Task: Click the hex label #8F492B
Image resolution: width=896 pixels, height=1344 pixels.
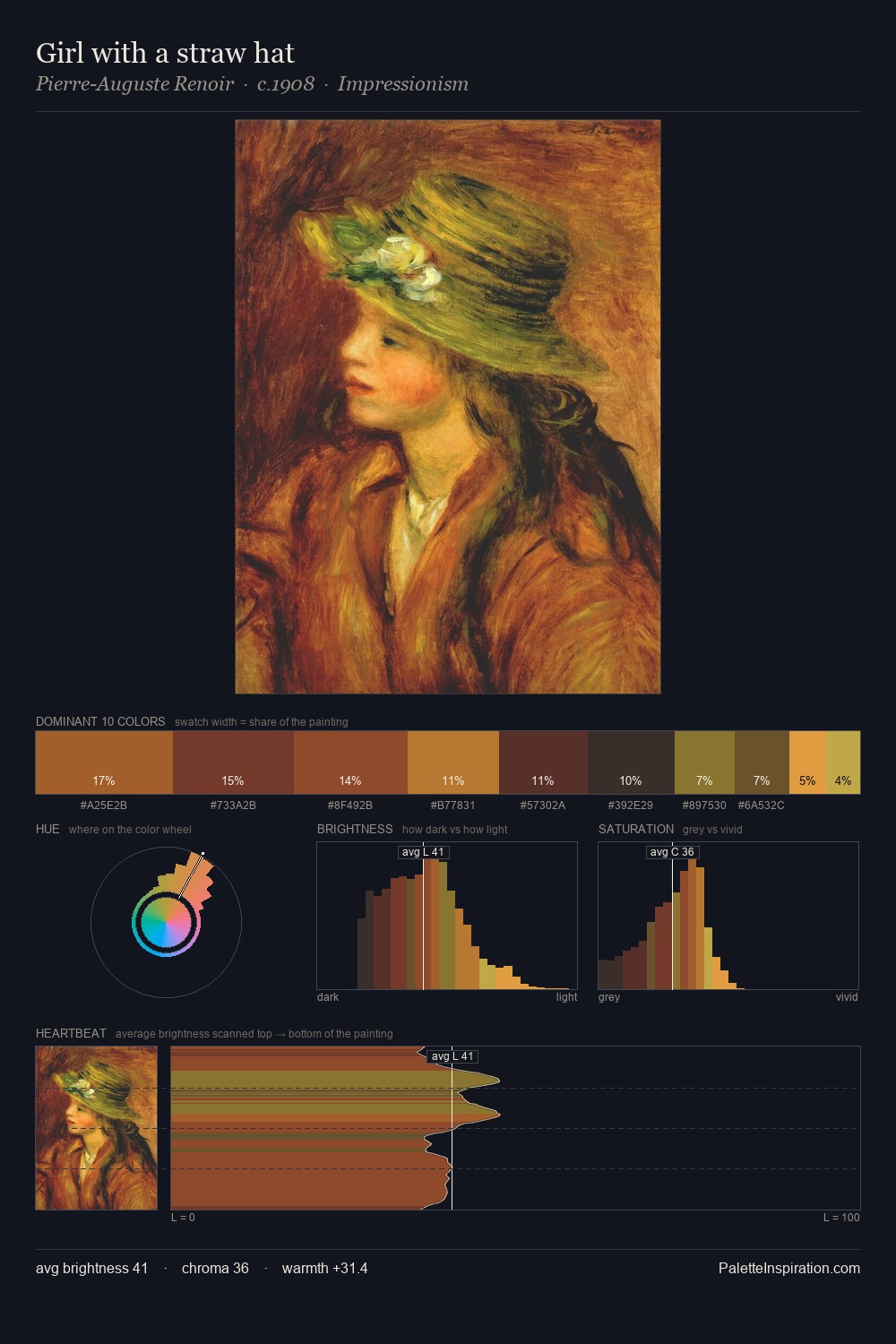Action: click(350, 806)
